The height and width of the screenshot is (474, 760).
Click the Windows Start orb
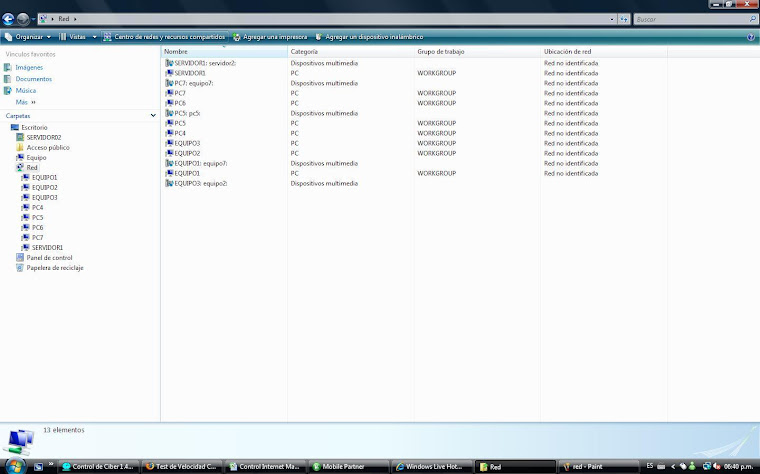(x=15, y=466)
